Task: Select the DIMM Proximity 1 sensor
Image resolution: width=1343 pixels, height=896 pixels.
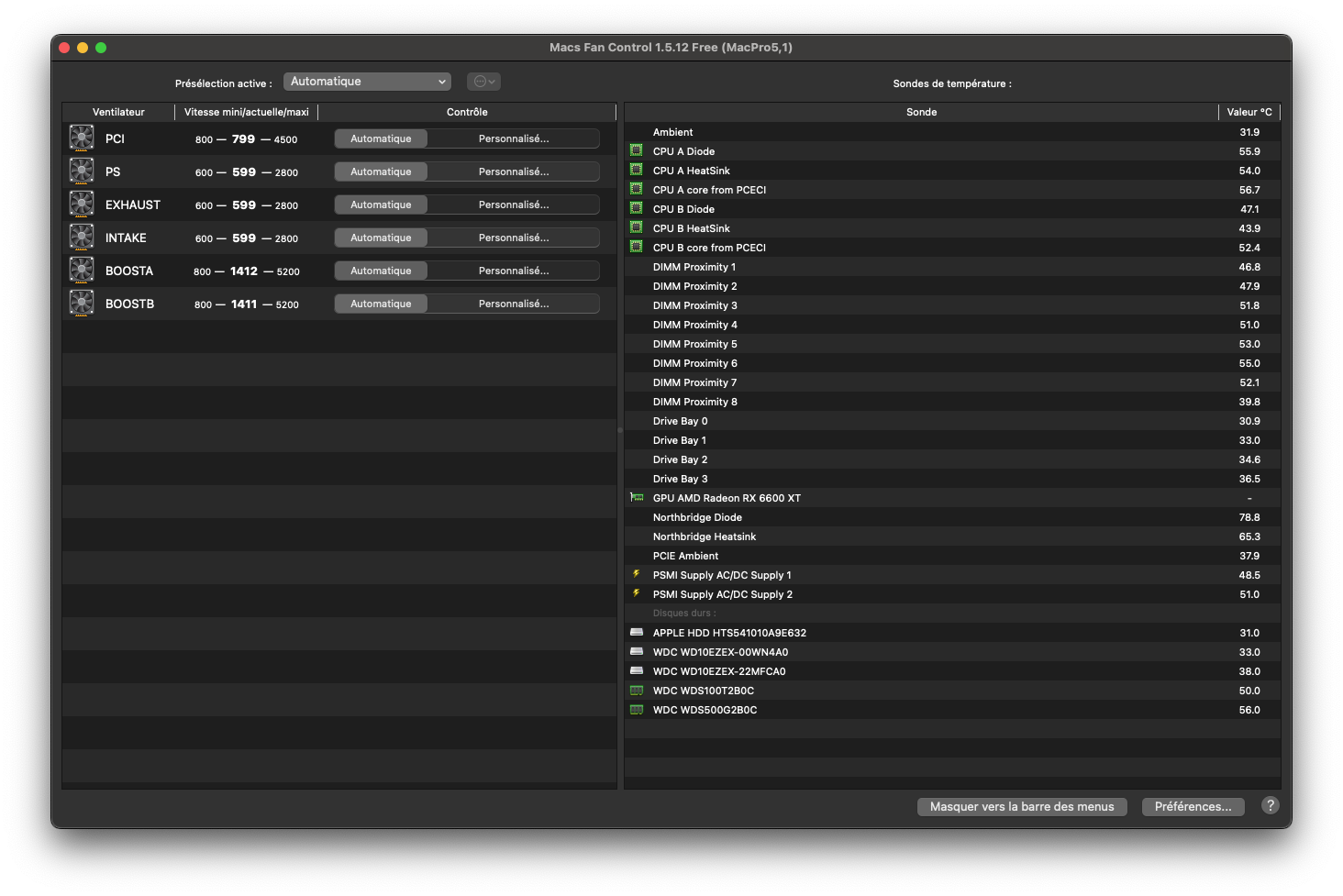Action: (952, 267)
